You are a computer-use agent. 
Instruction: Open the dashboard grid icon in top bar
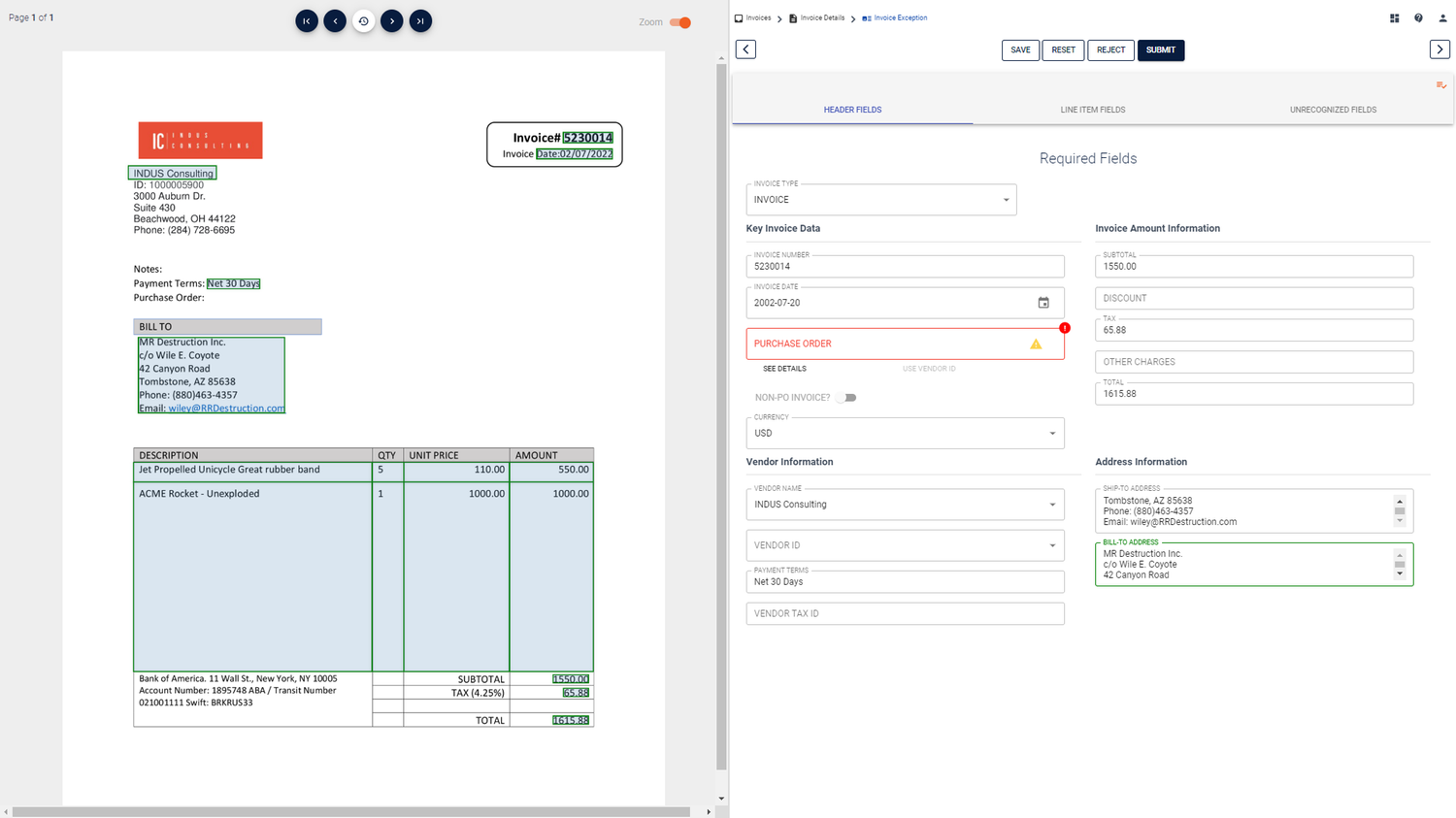click(x=1395, y=17)
